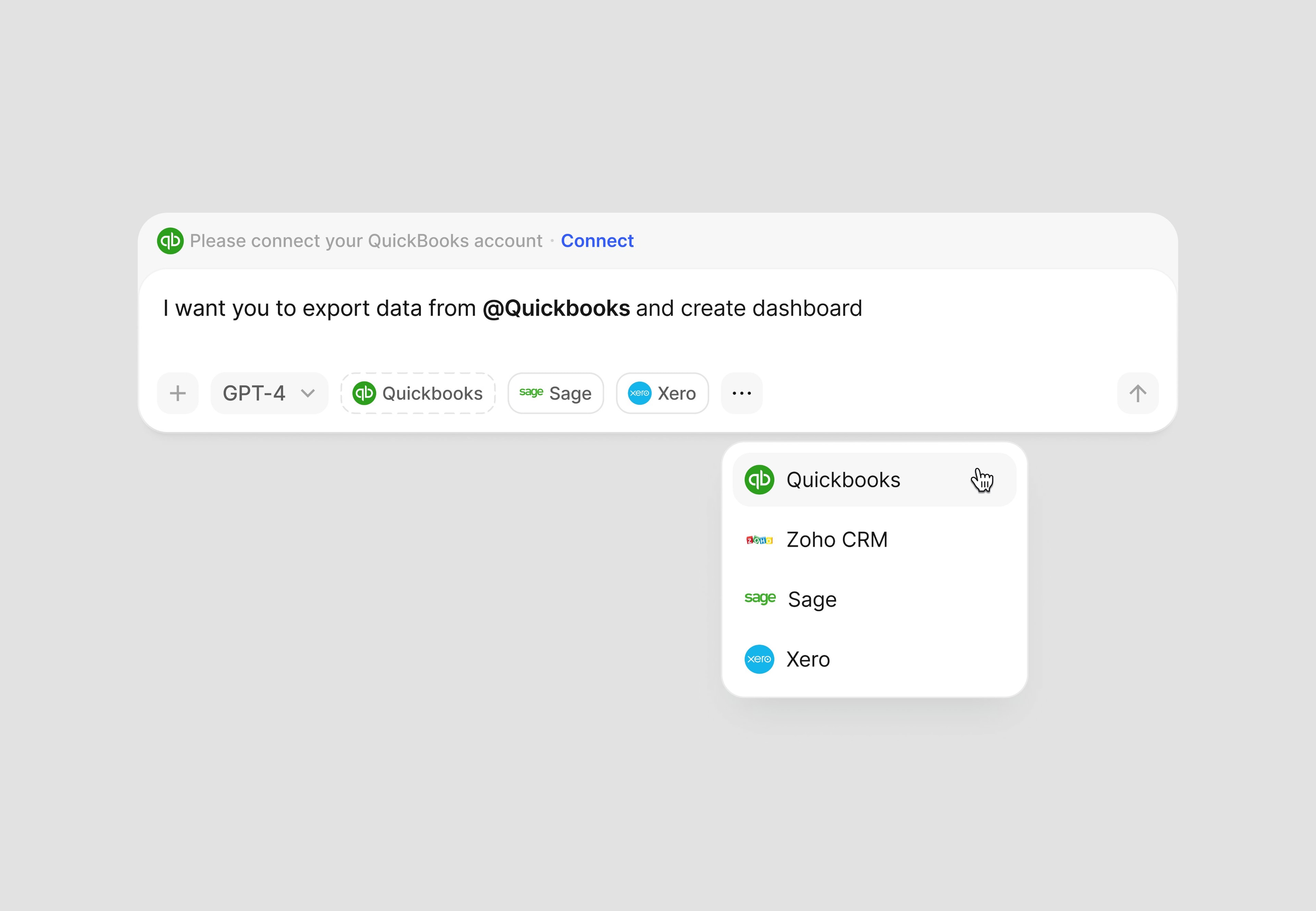
Task: Click the @Quickbooks mention in the prompt
Action: [x=556, y=308]
